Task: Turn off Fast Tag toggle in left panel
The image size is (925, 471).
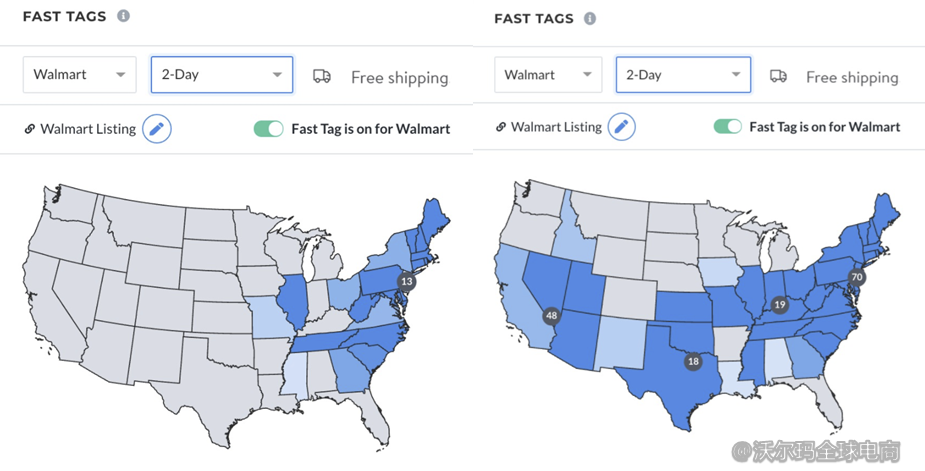Action: point(269,129)
